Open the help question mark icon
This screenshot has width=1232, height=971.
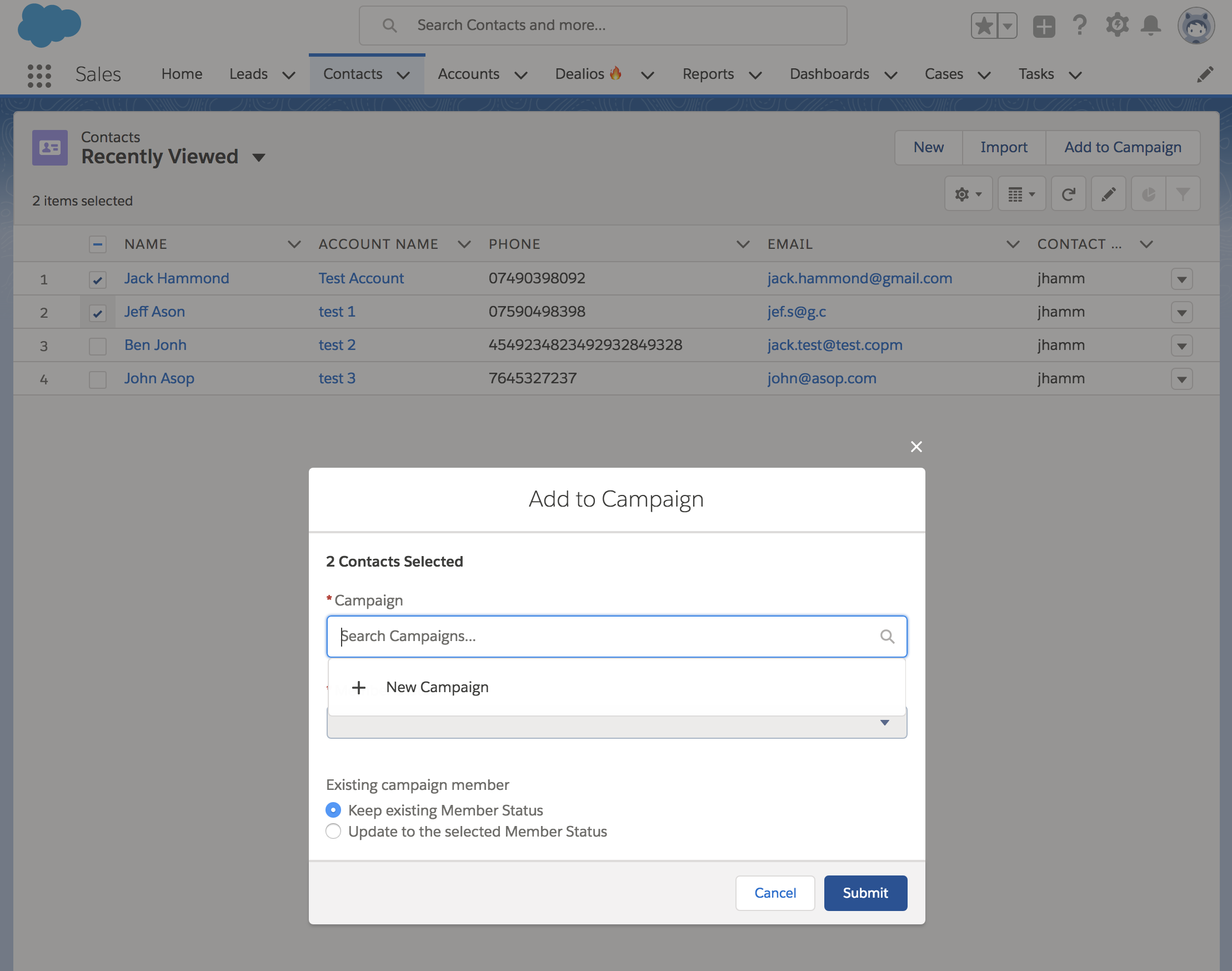(1079, 26)
